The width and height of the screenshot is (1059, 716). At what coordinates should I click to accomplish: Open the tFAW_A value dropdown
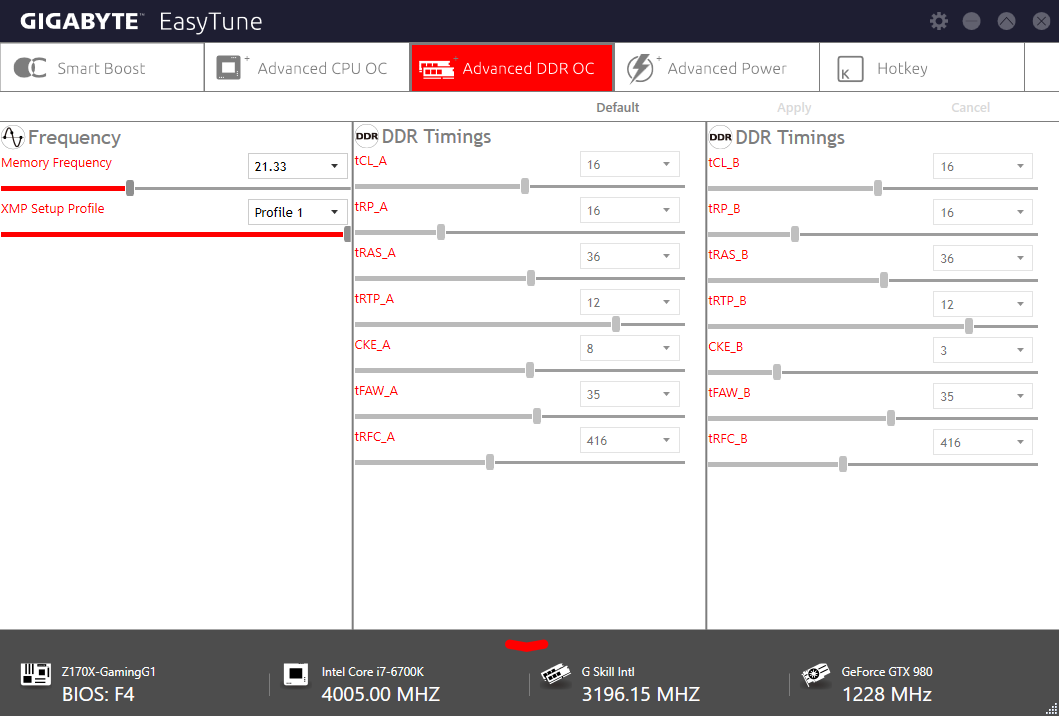tap(629, 394)
